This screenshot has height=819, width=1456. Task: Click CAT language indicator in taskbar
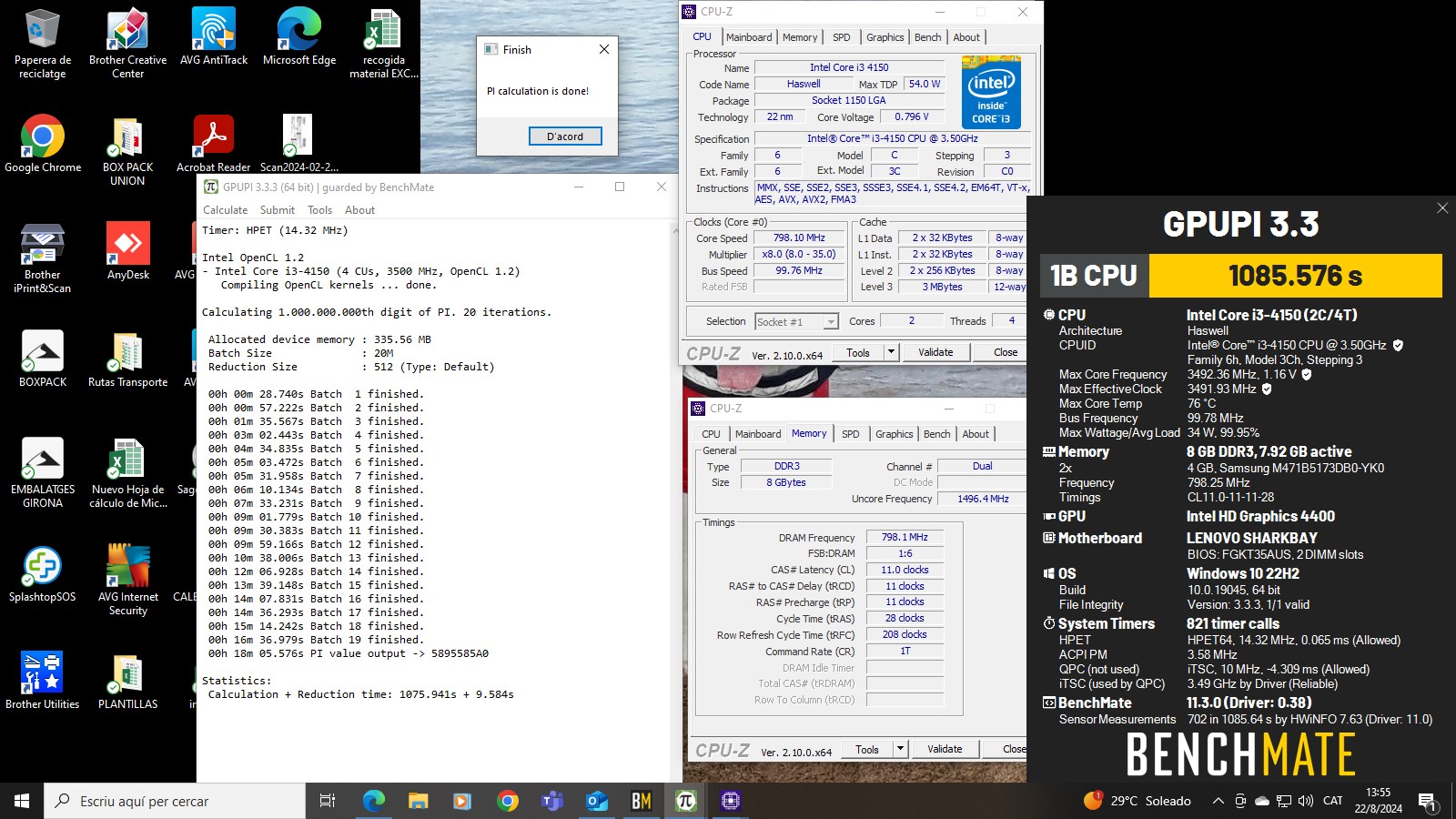pos(1333,801)
